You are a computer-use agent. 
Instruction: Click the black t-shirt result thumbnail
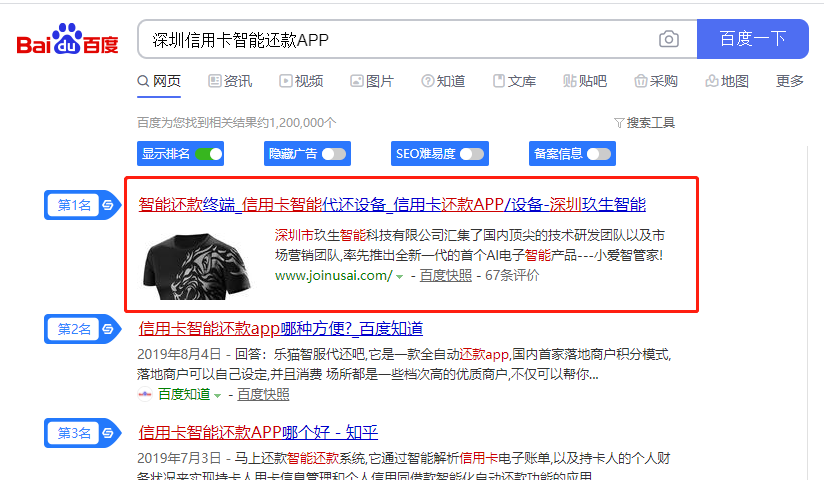click(x=196, y=266)
